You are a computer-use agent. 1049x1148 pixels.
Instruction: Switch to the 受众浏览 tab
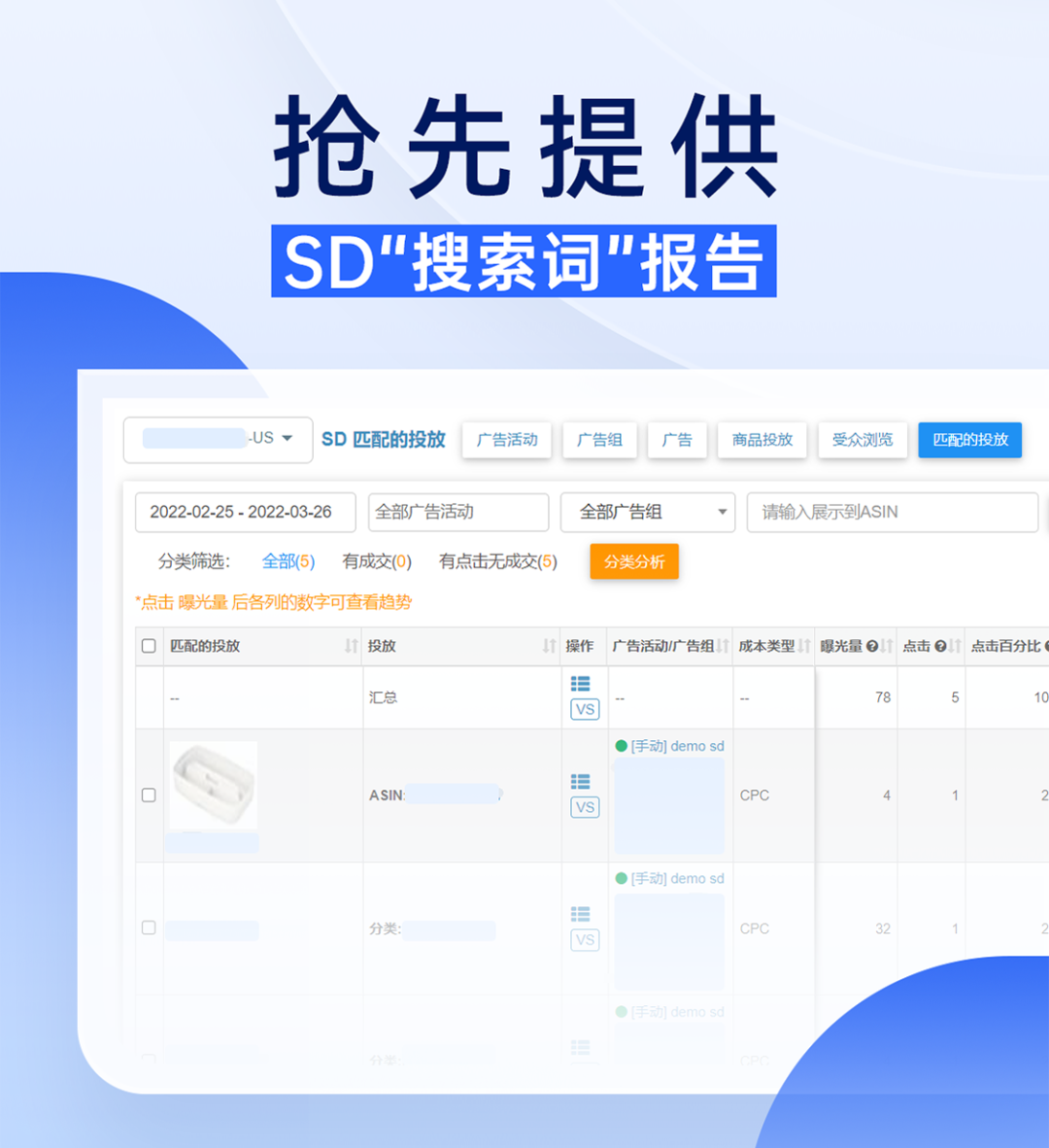[x=863, y=440]
